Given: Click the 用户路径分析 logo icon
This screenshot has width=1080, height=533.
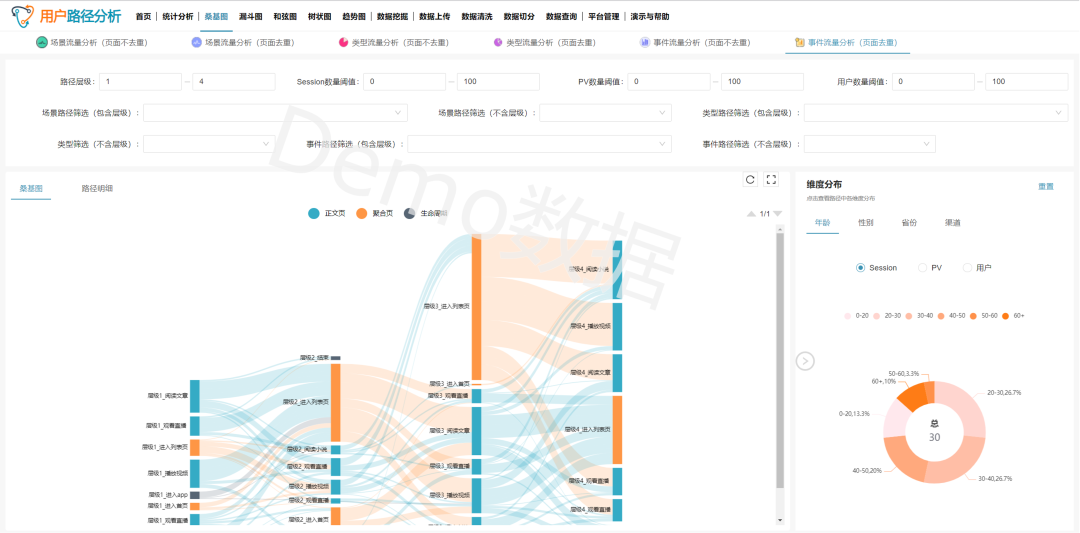Looking at the screenshot, I should tap(24, 15).
